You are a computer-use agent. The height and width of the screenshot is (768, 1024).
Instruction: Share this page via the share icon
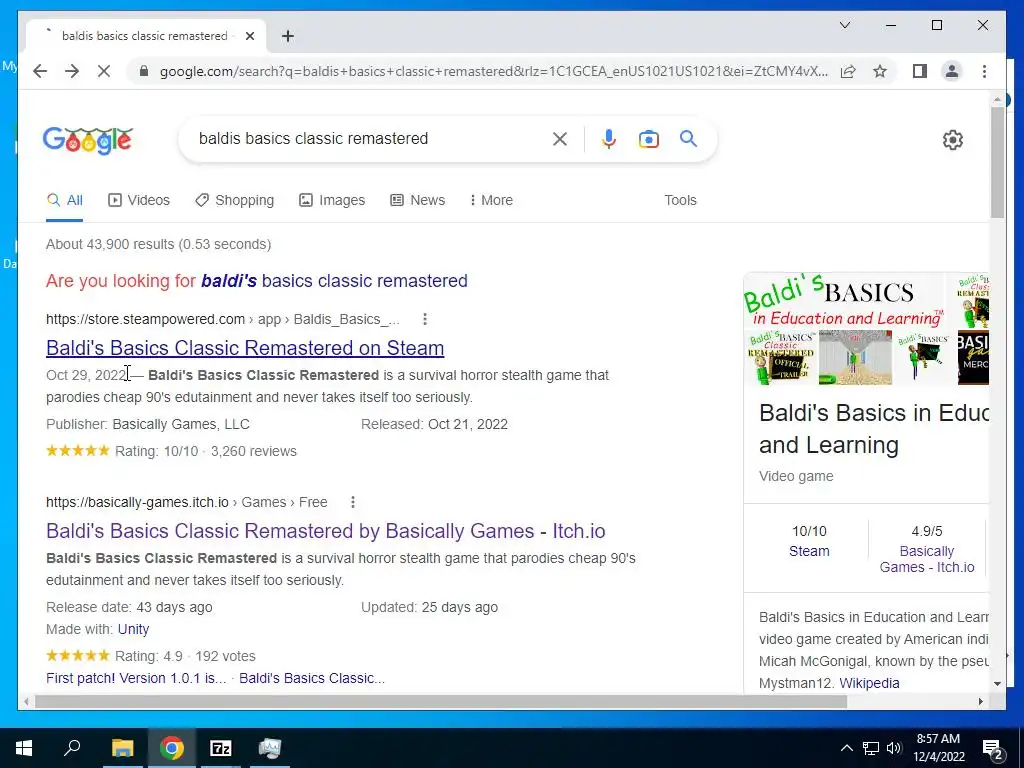pyautogui.click(x=848, y=71)
